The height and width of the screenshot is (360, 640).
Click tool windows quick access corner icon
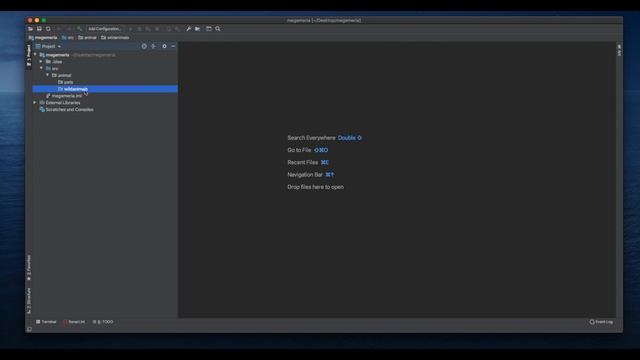(29, 329)
